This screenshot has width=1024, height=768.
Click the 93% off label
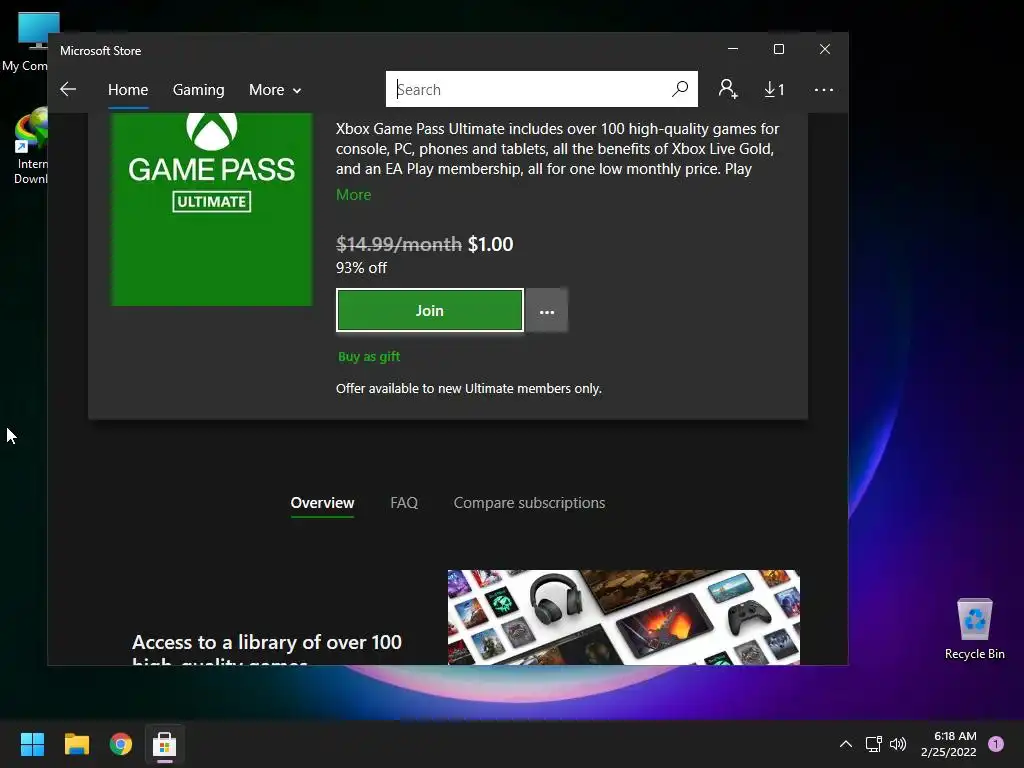[361, 268]
